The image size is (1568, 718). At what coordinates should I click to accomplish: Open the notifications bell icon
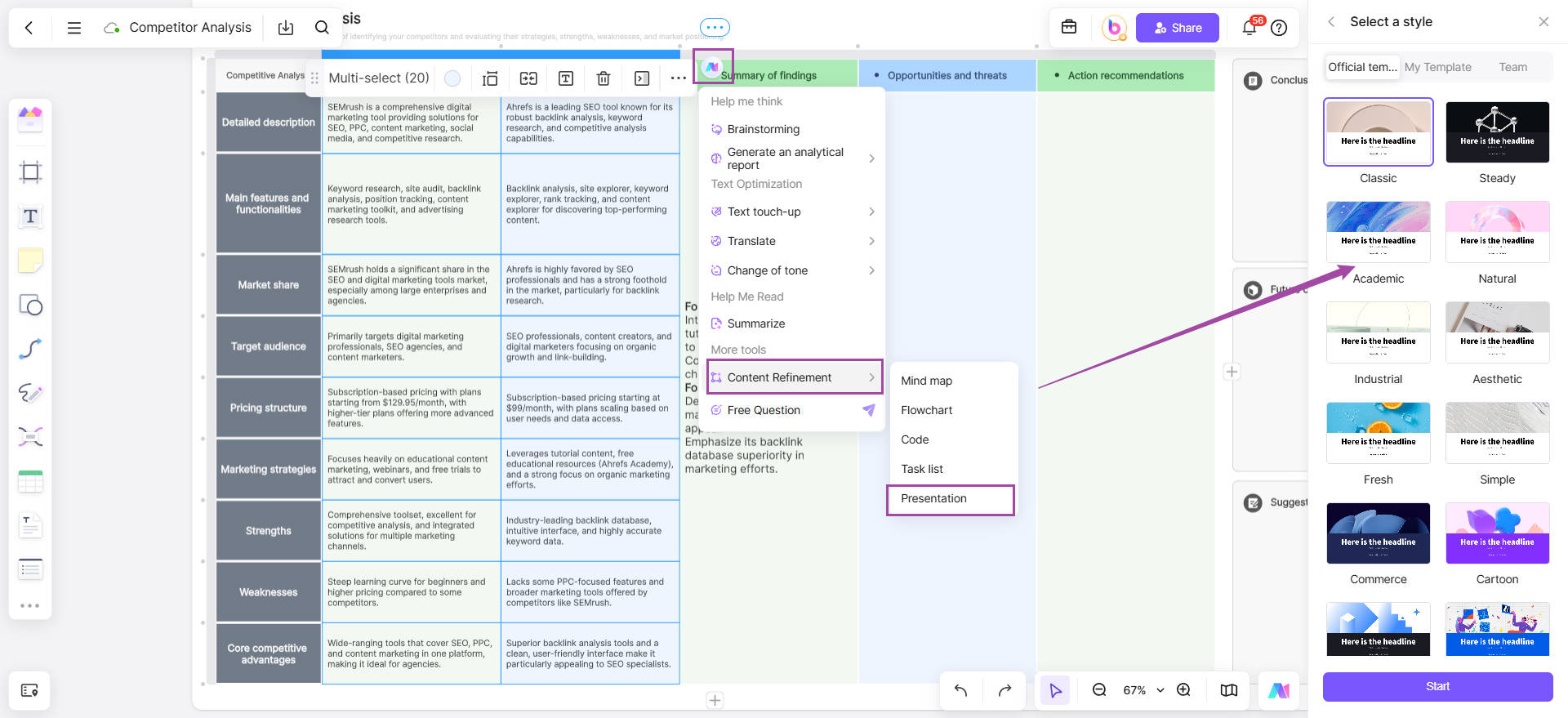[1249, 28]
